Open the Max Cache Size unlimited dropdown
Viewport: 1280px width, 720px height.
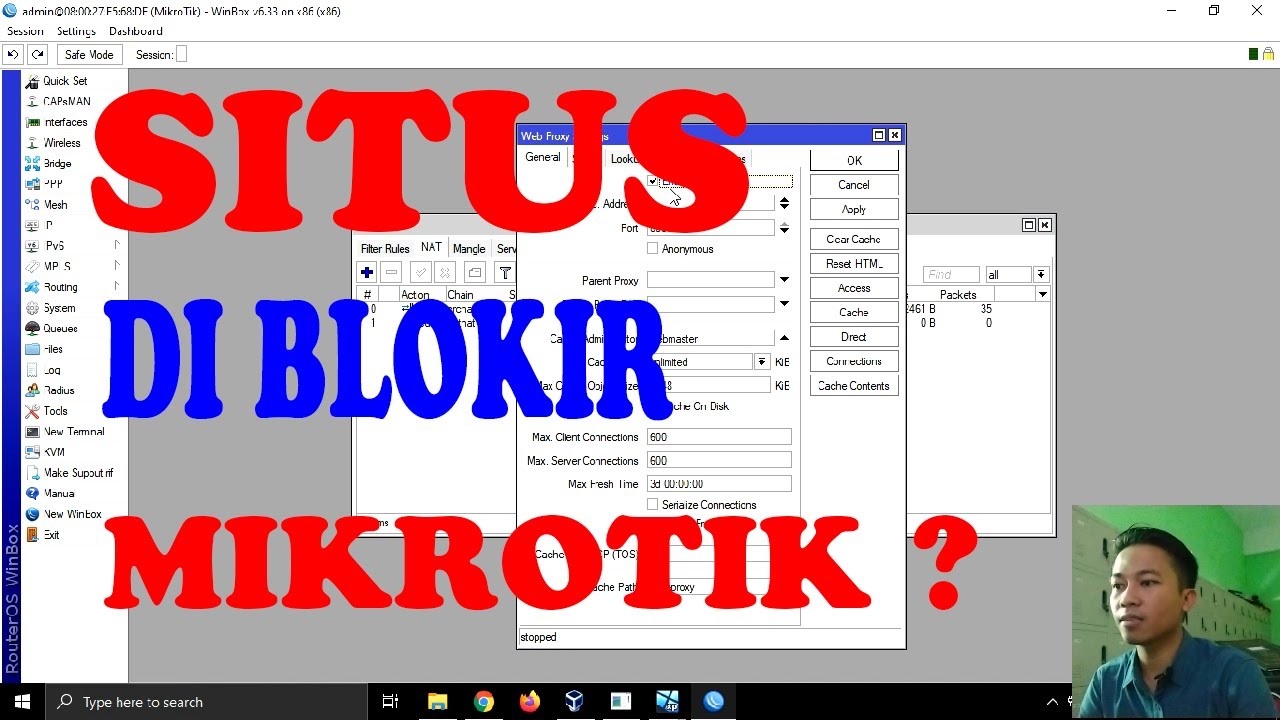point(762,362)
